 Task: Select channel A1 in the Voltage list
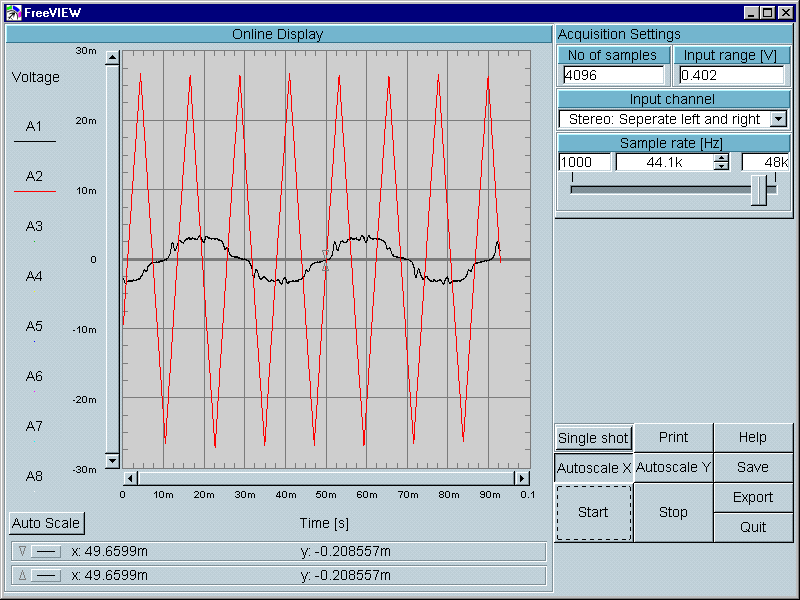pyautogui.click(x=34, y=127)
